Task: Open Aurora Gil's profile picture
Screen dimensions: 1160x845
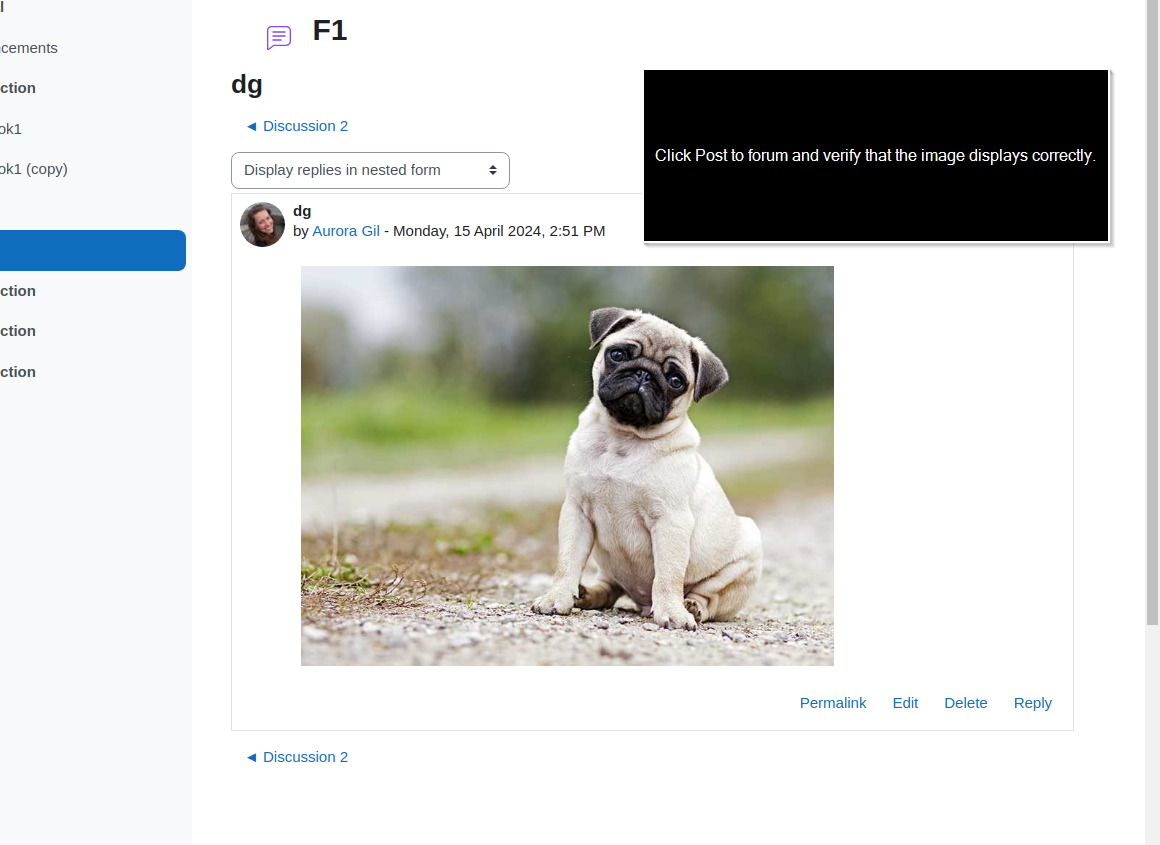Action: (x=263, y=224)
